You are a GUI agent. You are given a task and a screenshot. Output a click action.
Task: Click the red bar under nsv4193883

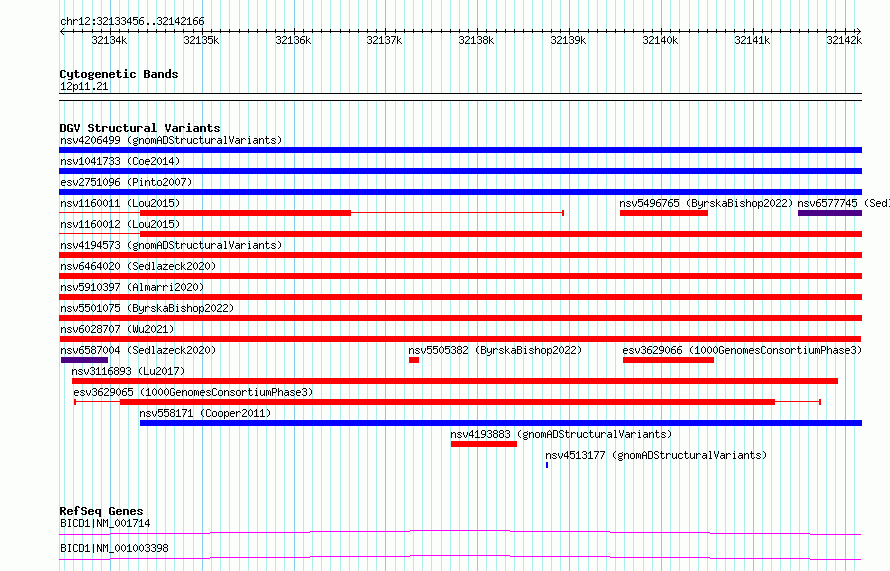pyautogui.click(x=484, y=444)
